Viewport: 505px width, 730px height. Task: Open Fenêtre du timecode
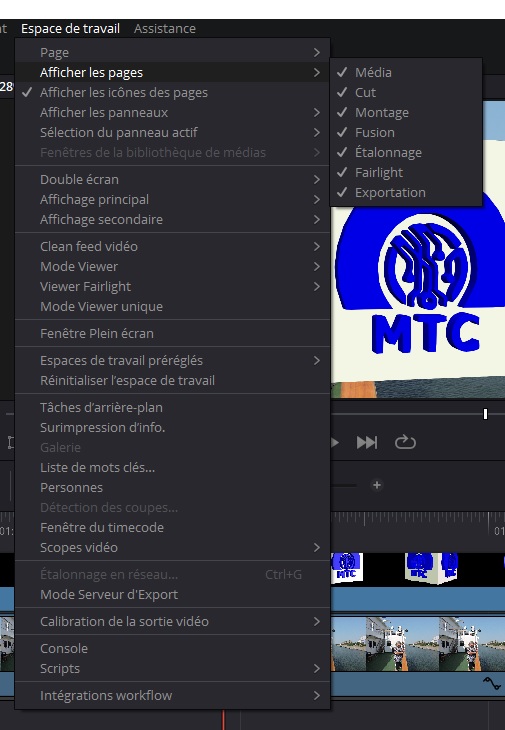(x=172, y=528)
